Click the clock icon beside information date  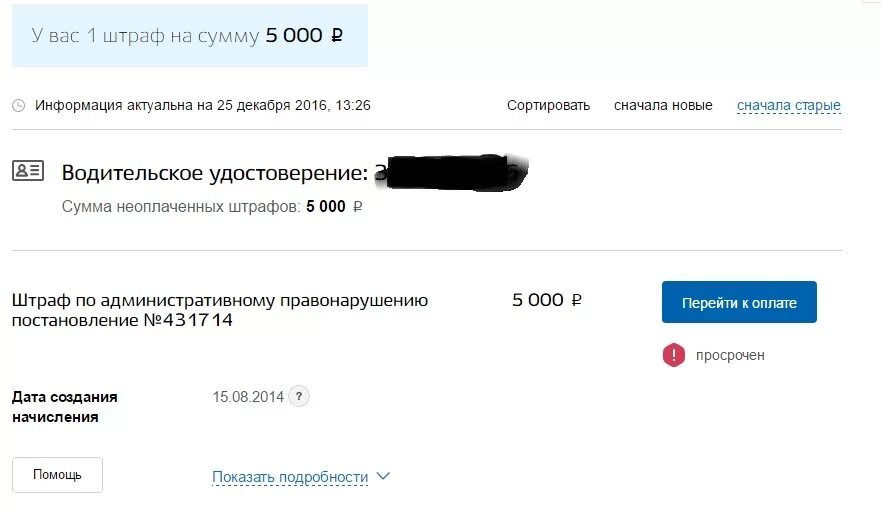point(19,106)
